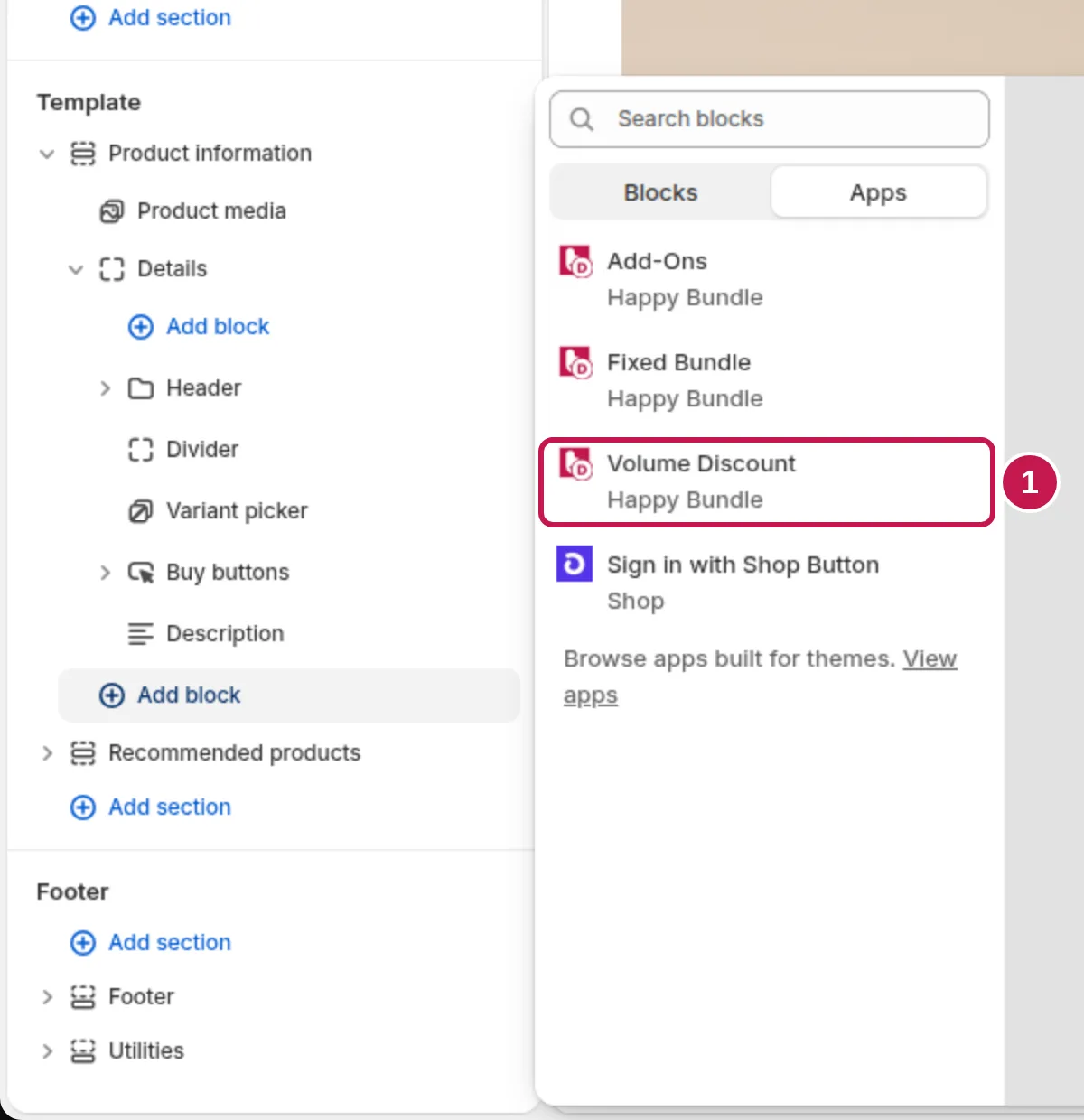
Task: Click the Fixed Bundle Happy Bundle app icon
Action: 575,363
